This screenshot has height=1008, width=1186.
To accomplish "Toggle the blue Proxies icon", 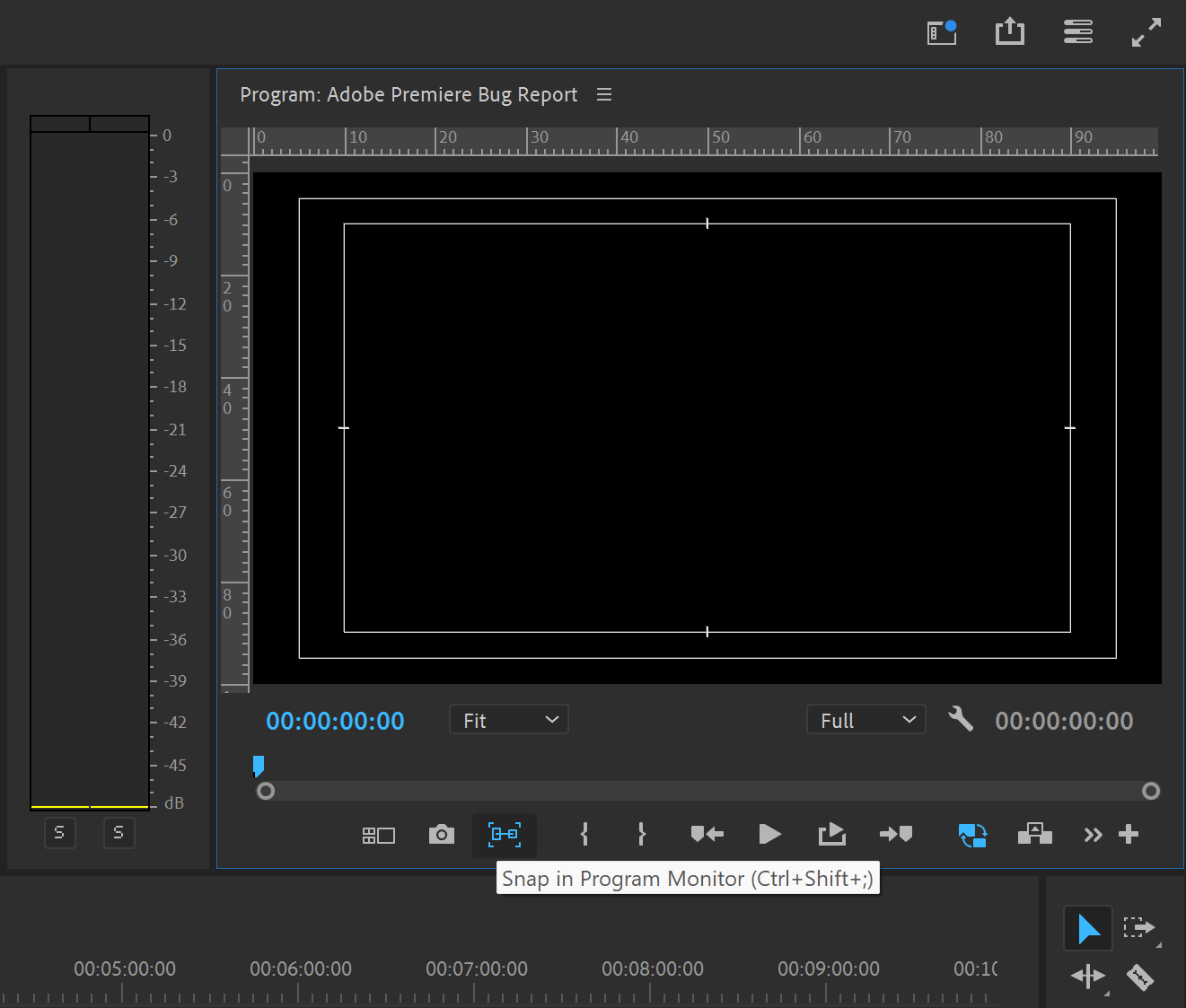I will [972, 835].
